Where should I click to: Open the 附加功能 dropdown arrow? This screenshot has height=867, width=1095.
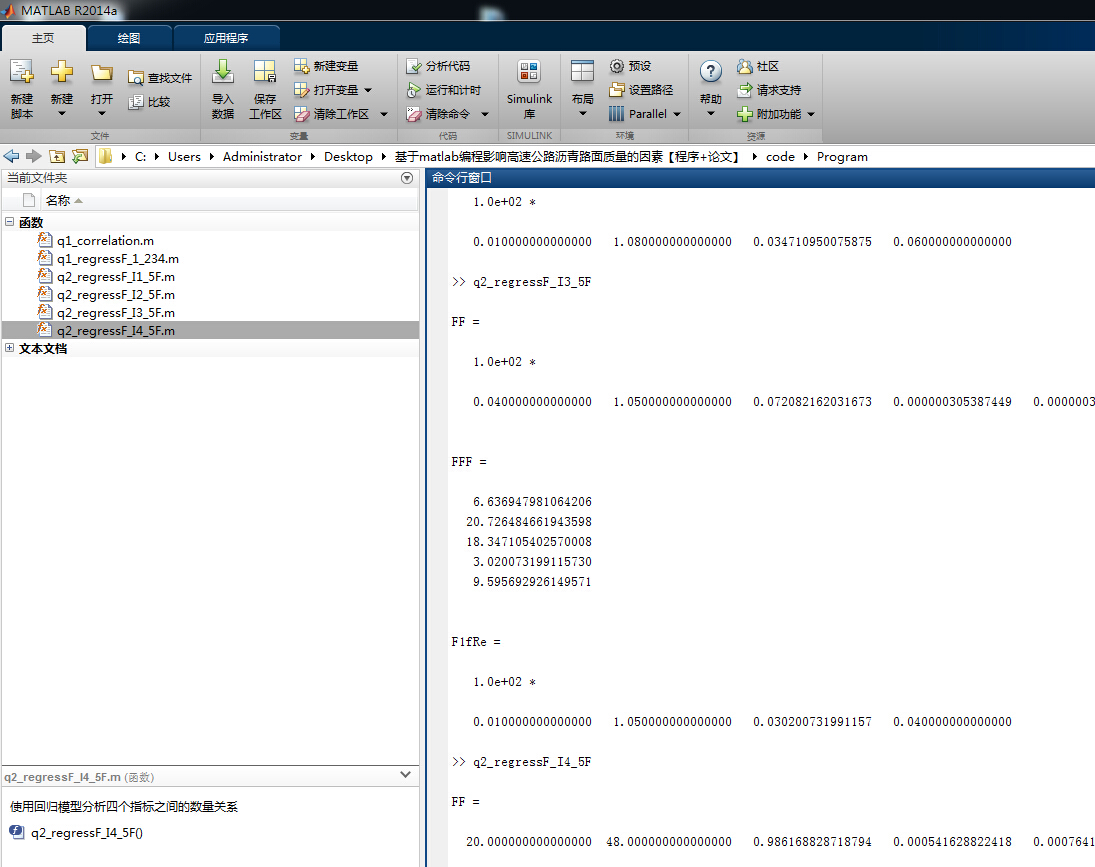tap(811, 114)
